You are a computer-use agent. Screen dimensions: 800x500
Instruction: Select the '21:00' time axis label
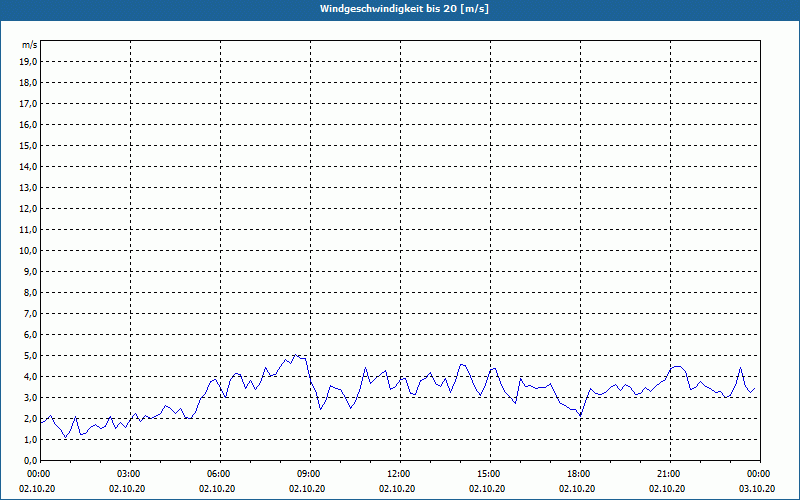click(x=668, y=474)
